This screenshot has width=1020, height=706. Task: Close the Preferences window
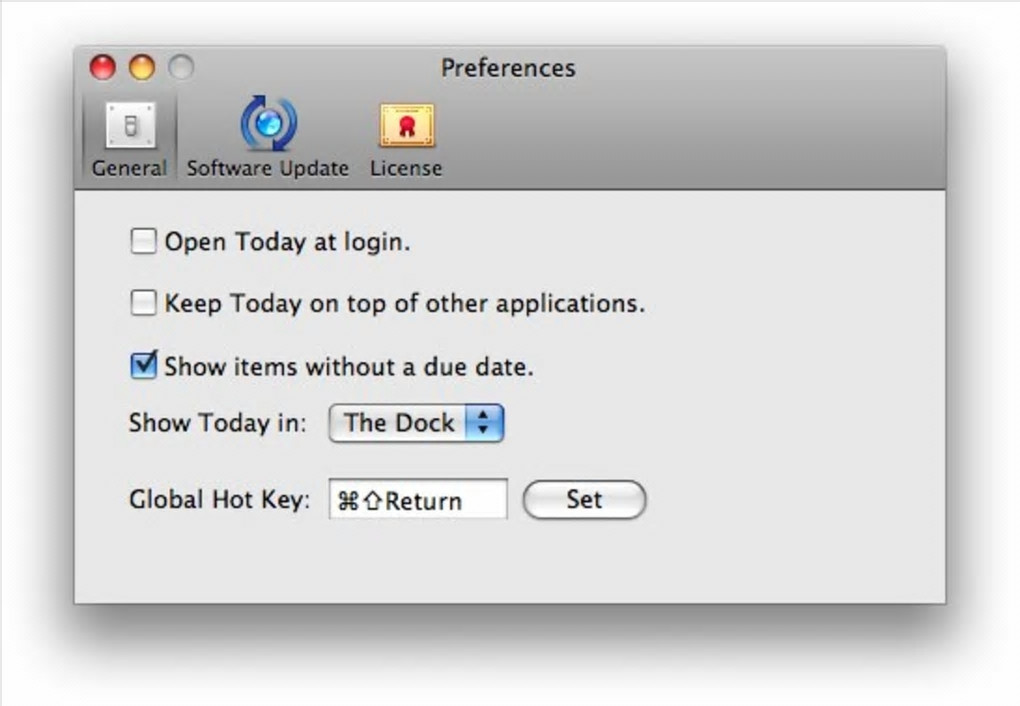click(x=103, y=68)
